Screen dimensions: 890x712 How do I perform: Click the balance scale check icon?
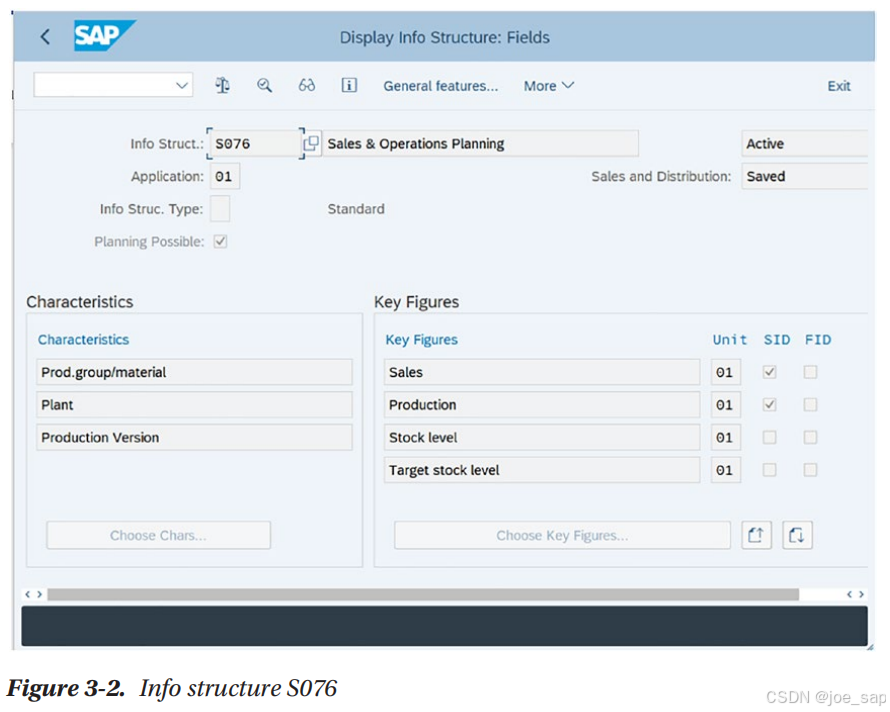(x=222, y=86)
